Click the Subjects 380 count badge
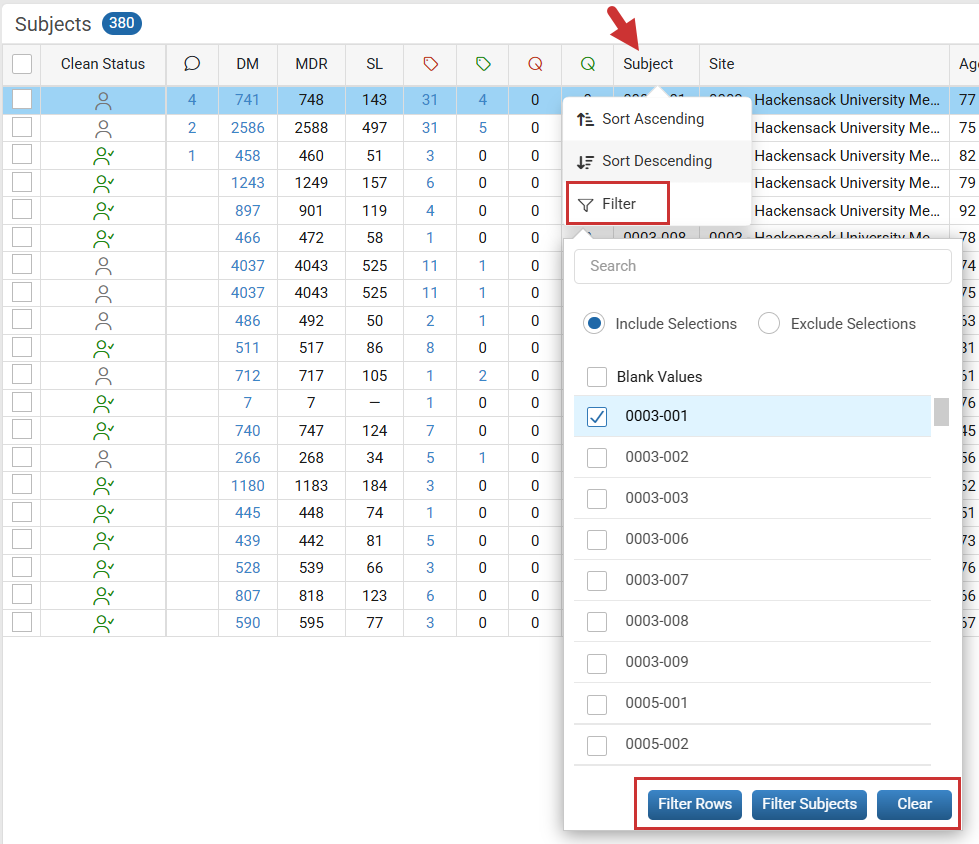The height and width of the screenshot is (844, 979). tap(122, 23)
